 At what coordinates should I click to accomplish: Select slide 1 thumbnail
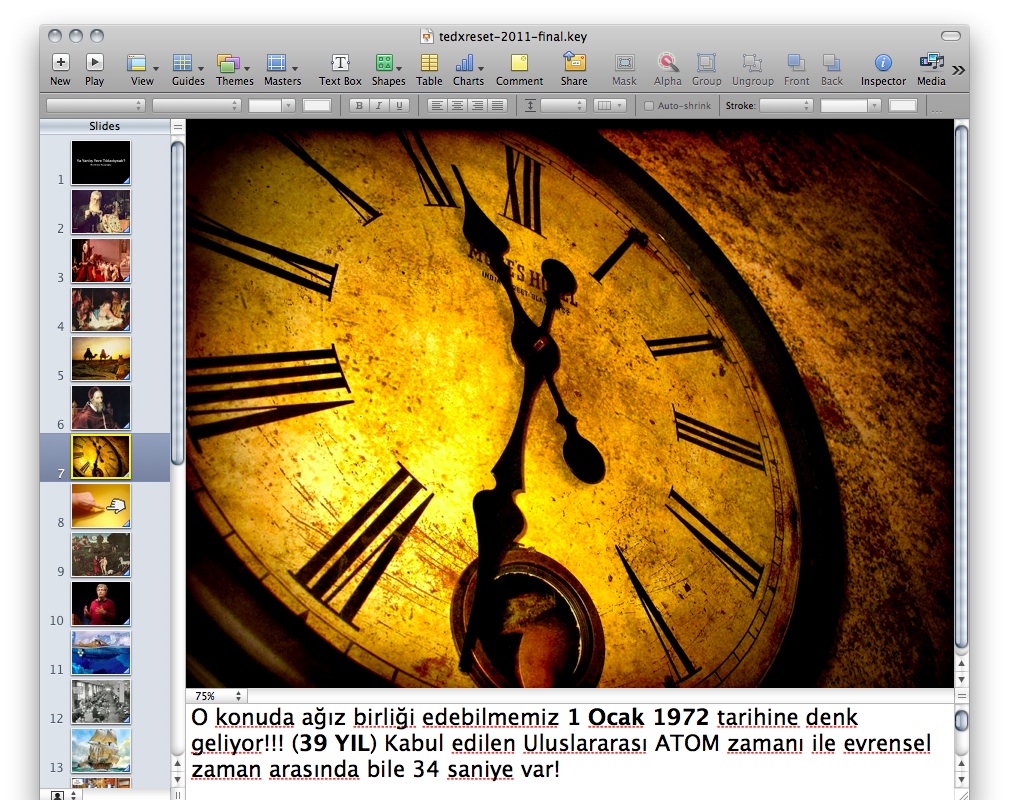(101, 162)
